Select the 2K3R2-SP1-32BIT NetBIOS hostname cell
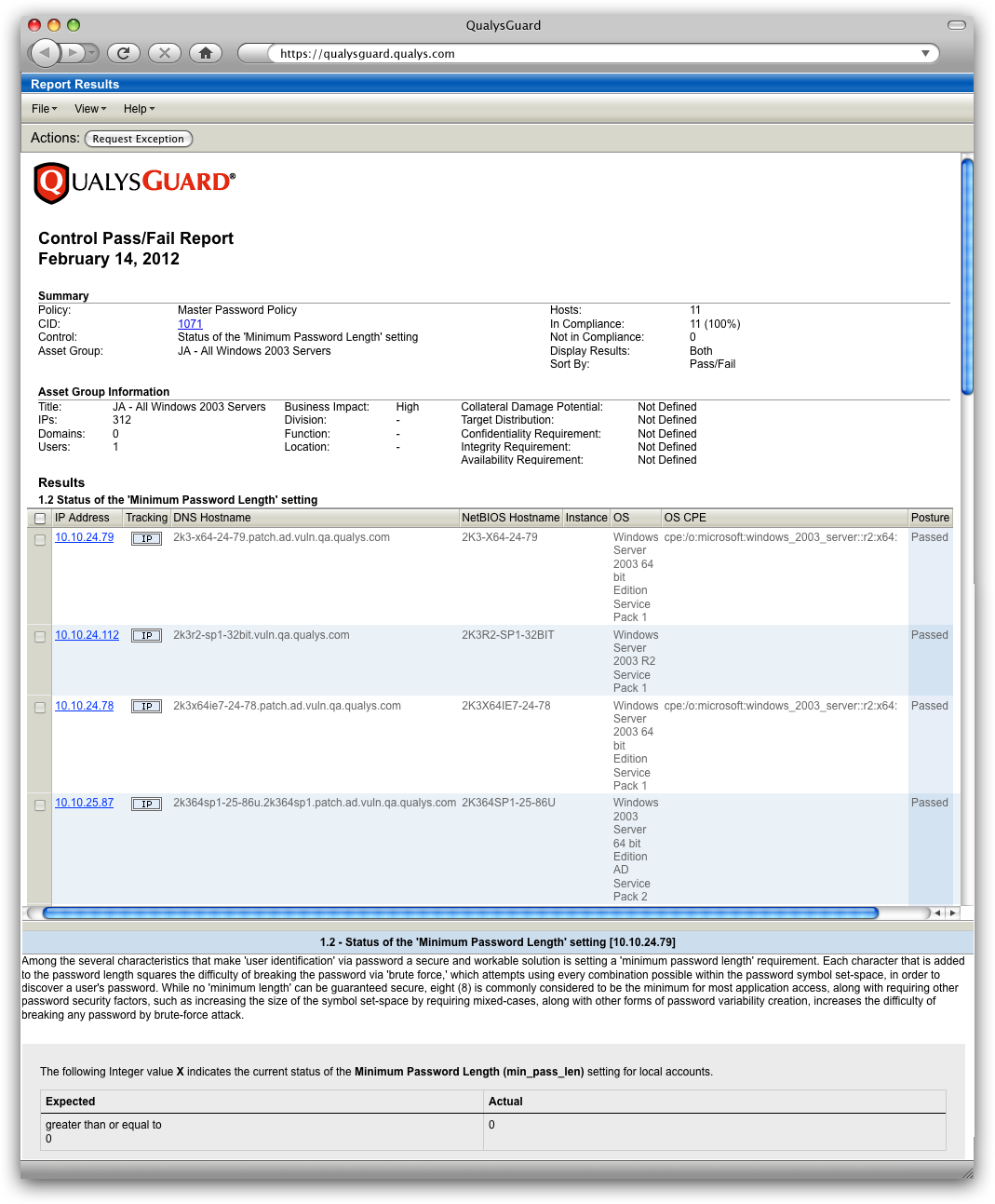 (508, 635)
